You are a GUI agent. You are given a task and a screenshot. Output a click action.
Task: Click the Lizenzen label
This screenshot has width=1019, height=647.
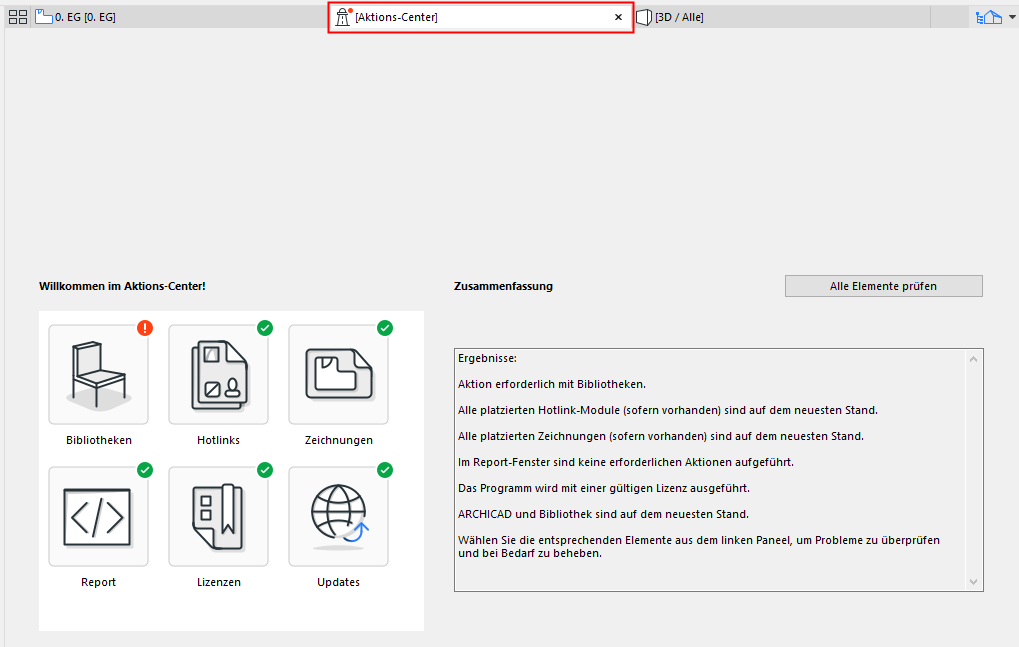pos(218,582)
